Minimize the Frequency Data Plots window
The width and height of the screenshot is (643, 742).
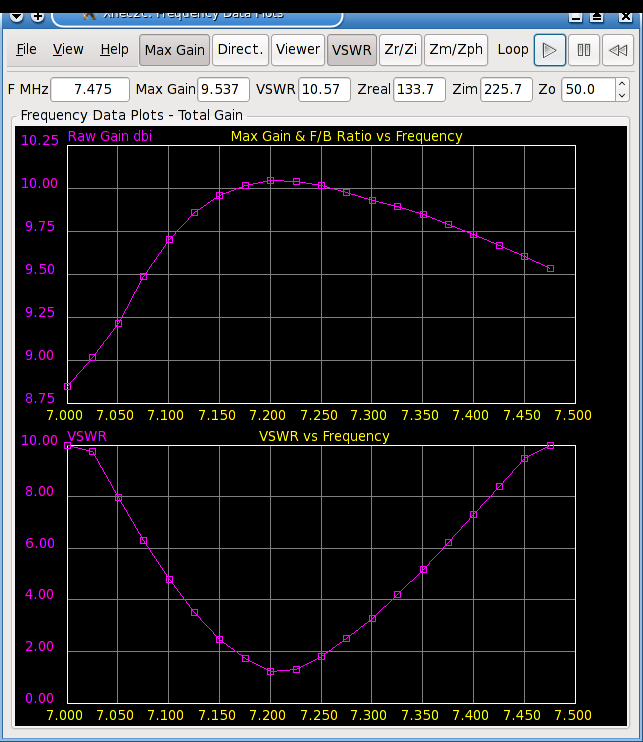[x=576, y=17]
